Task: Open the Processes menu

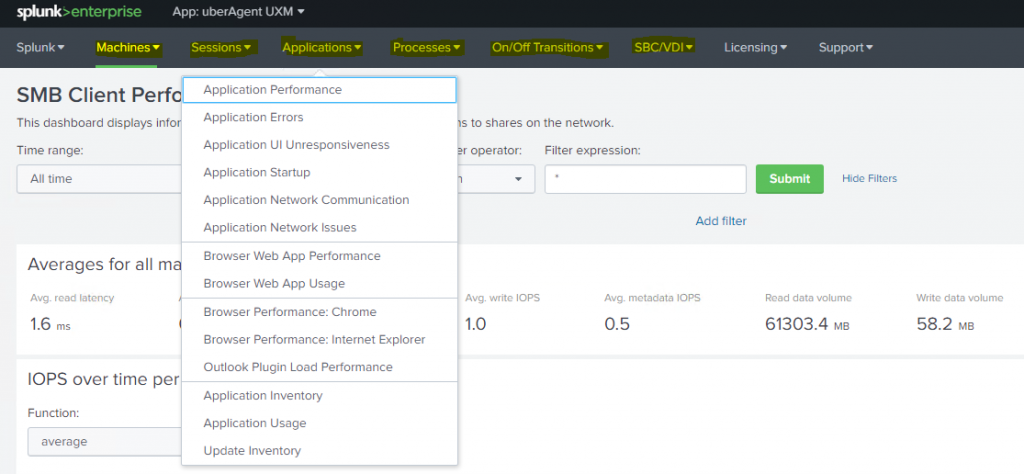Action: [x=427, y=47]
